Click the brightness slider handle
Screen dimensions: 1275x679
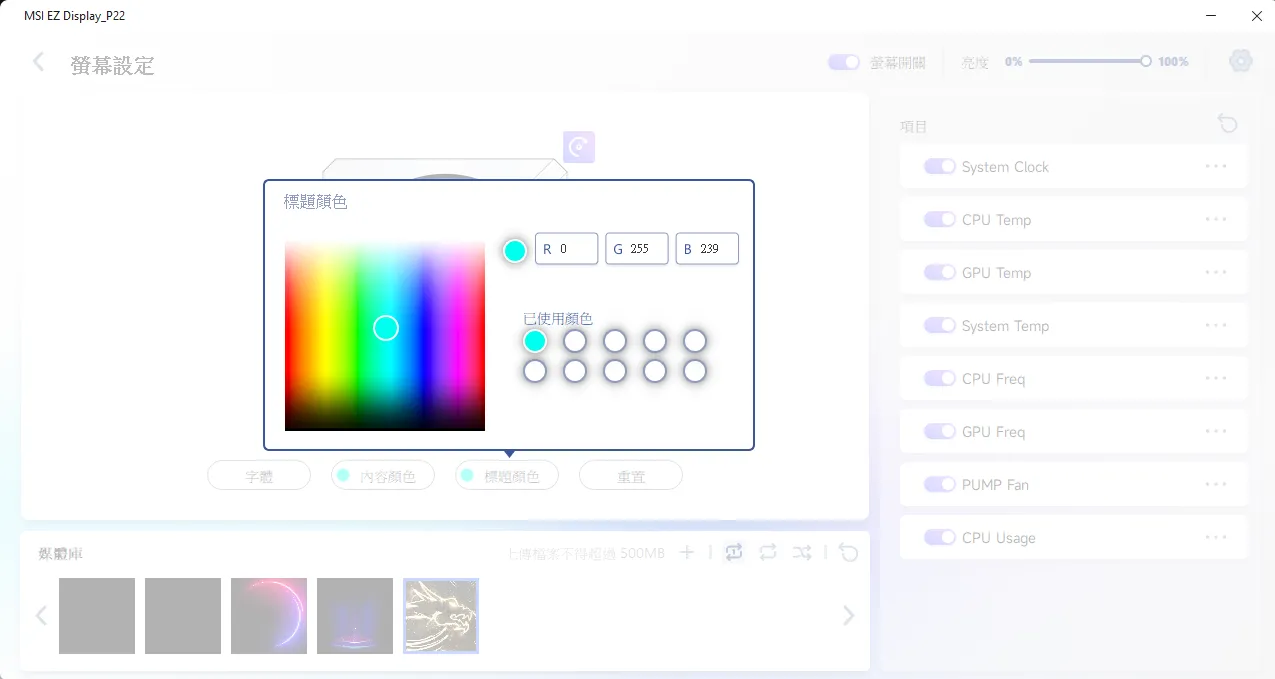[1146, 61]
